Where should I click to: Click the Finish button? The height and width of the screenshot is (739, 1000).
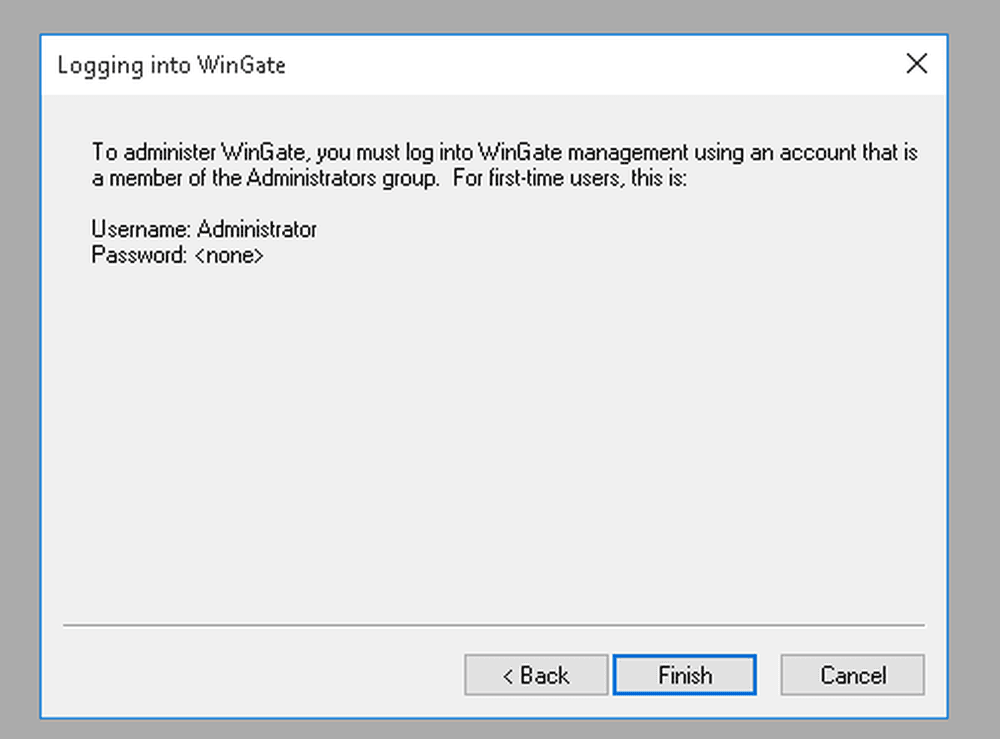[684, 675]
